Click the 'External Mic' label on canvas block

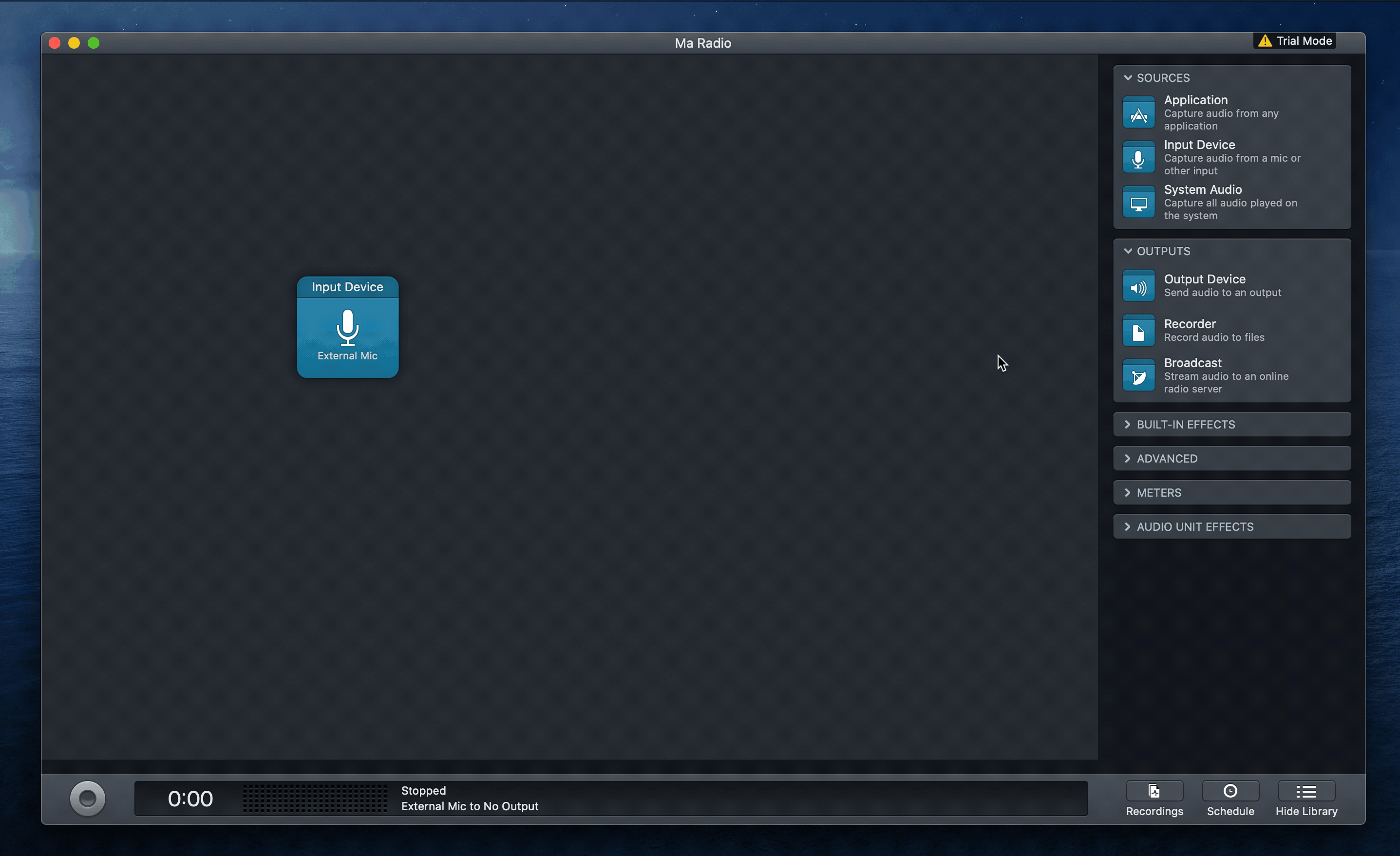pos(347,355)
